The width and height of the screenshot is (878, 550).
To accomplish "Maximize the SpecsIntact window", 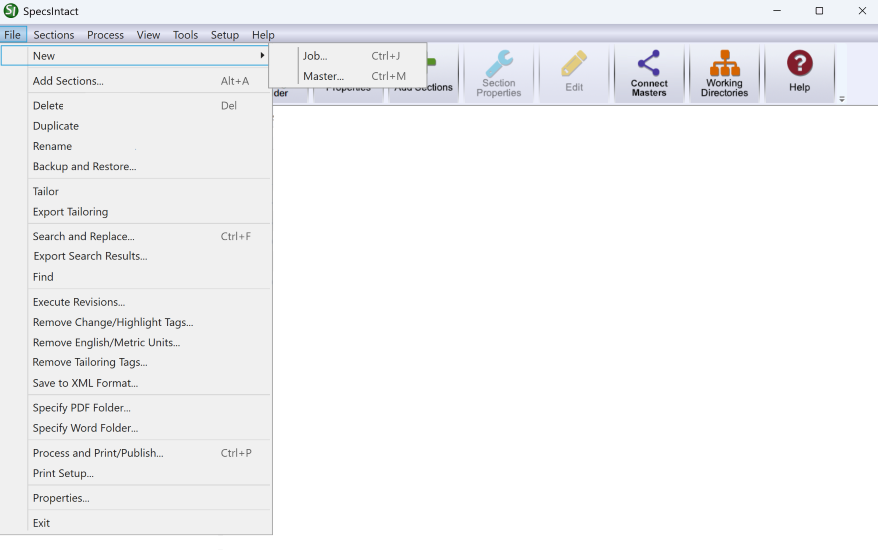I will 819,11.
